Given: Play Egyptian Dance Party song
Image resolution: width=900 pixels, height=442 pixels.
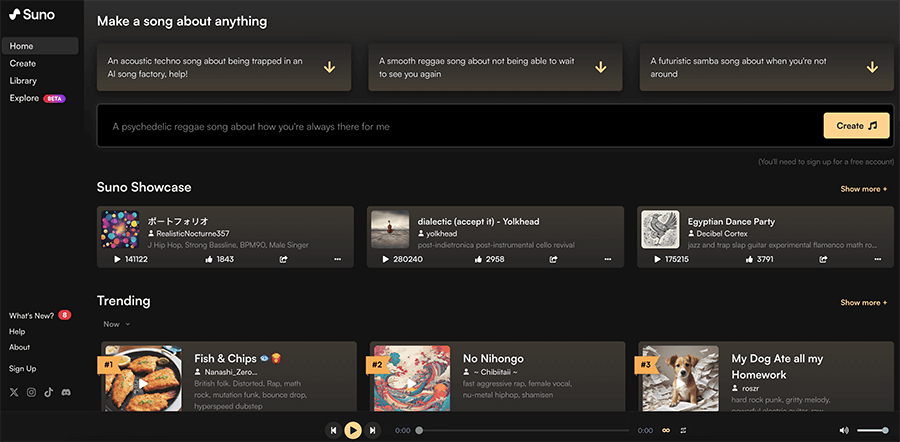Looking at the screenshot, I should click(x=671, y=259).
